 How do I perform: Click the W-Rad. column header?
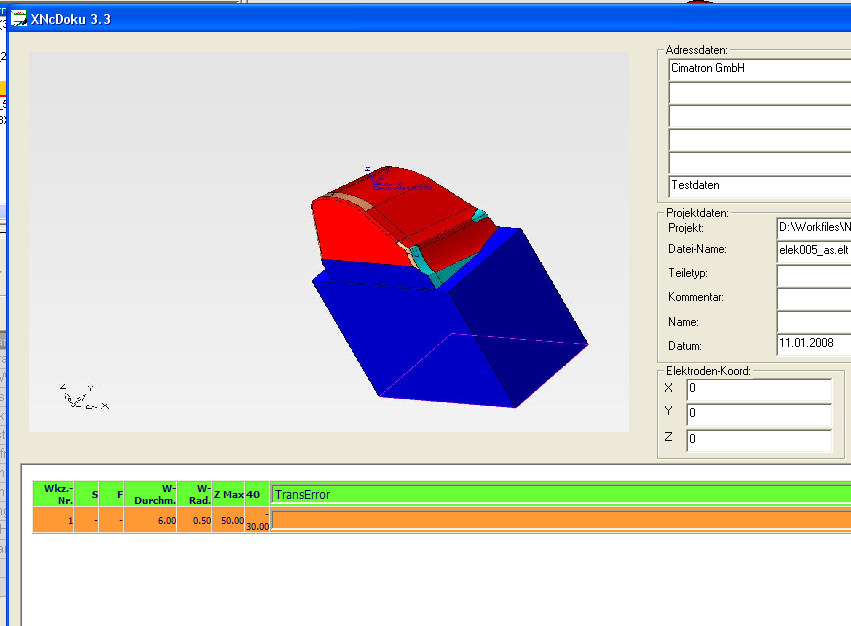point(194,494)
